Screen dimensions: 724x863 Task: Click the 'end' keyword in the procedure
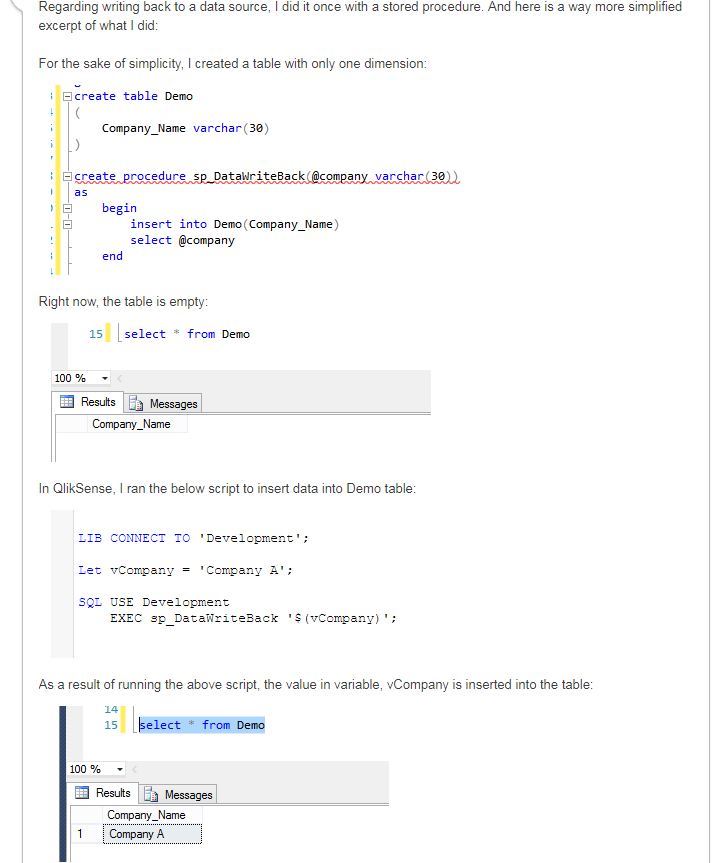[112, 256]
